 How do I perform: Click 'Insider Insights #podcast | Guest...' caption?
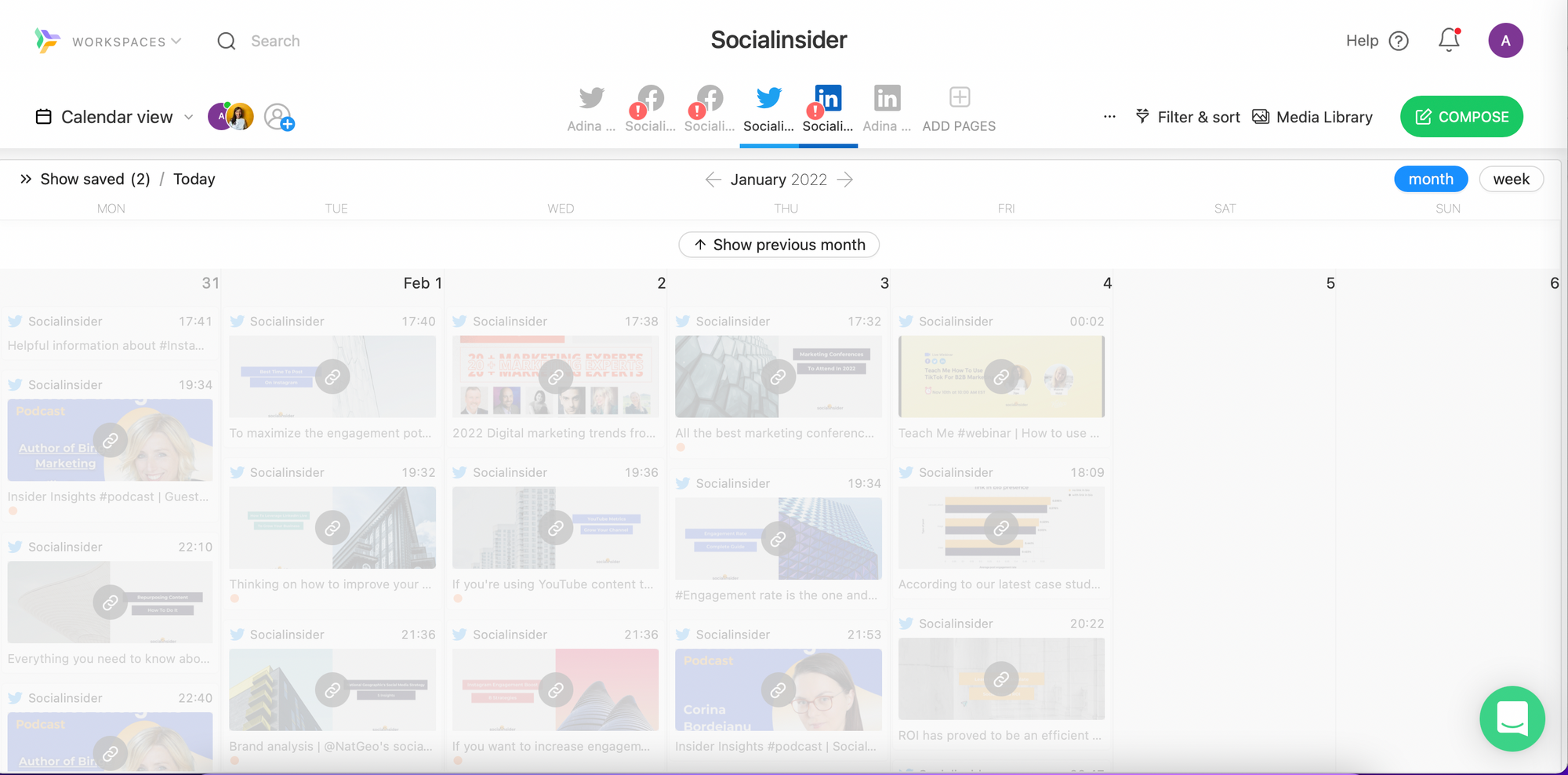click(108, 497)
